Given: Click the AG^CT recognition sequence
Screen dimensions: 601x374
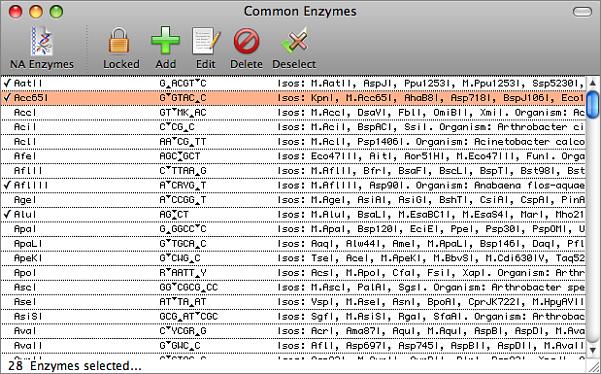Looking at the screenshot, I should click(x=174, y=214).
